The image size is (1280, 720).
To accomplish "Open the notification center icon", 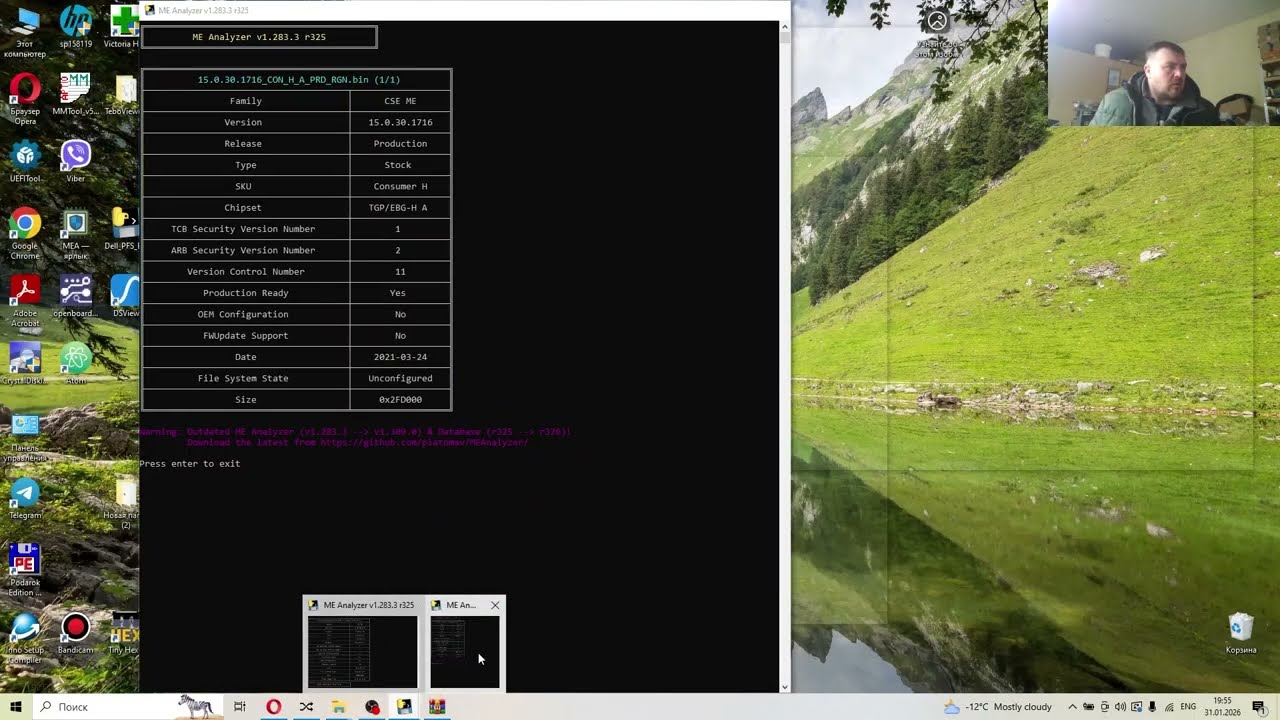I will (1259, 707).
